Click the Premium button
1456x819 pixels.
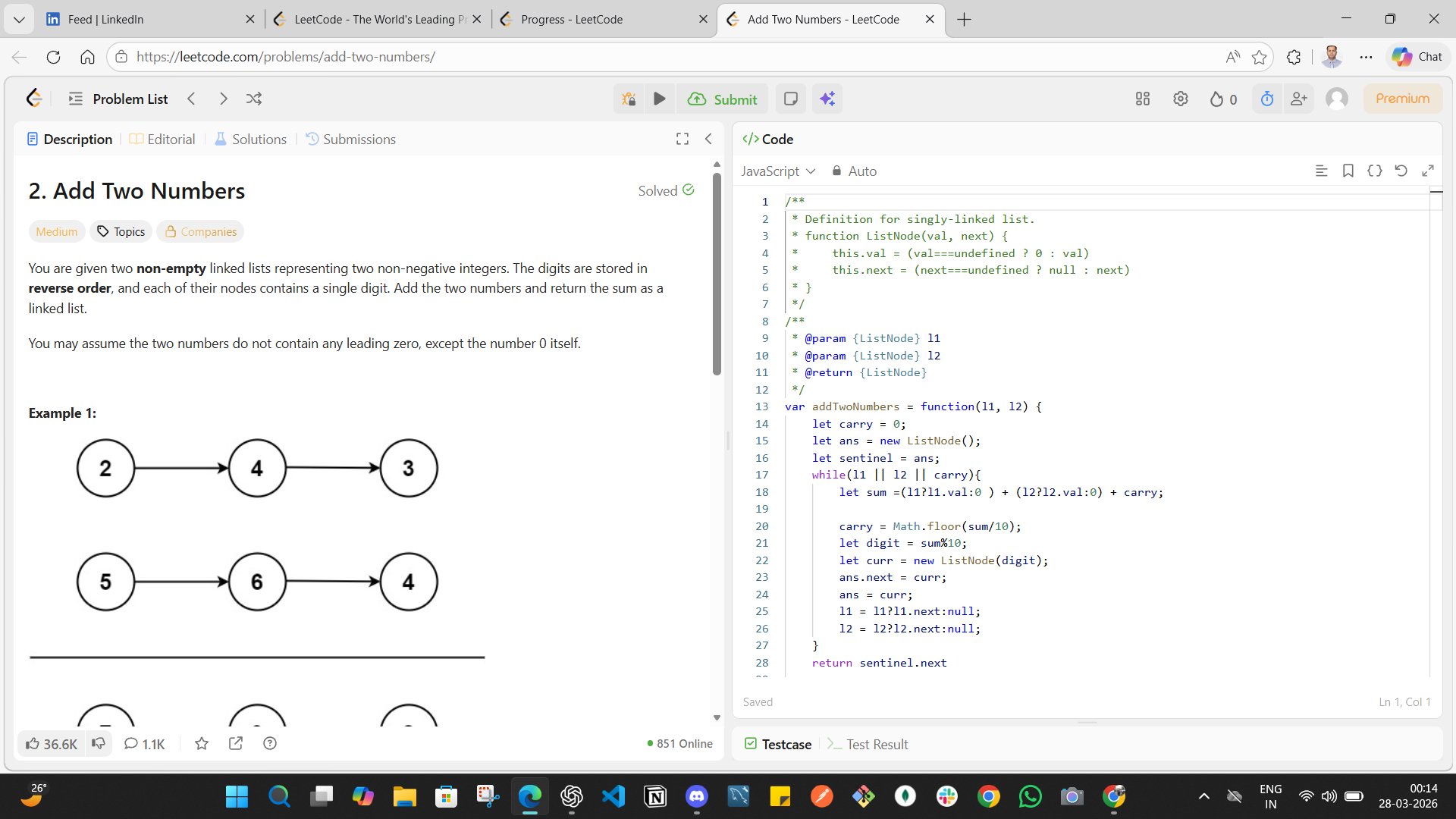(x=1402, y=99)
